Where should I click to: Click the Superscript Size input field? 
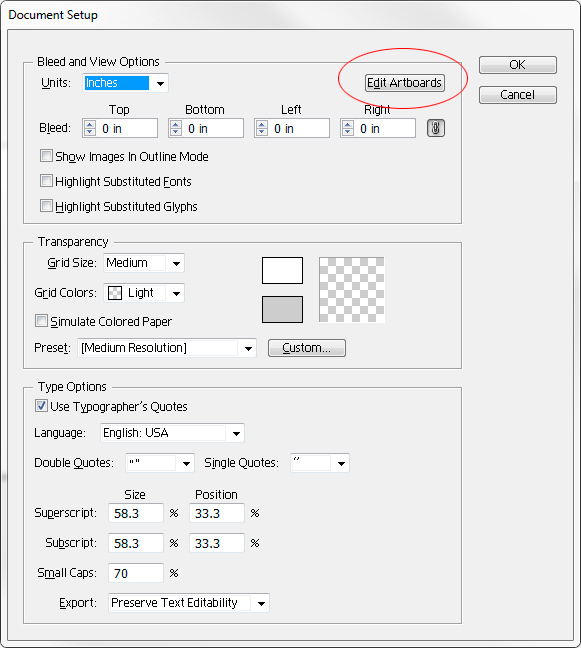pyautogui.click(x=136, y=513)
